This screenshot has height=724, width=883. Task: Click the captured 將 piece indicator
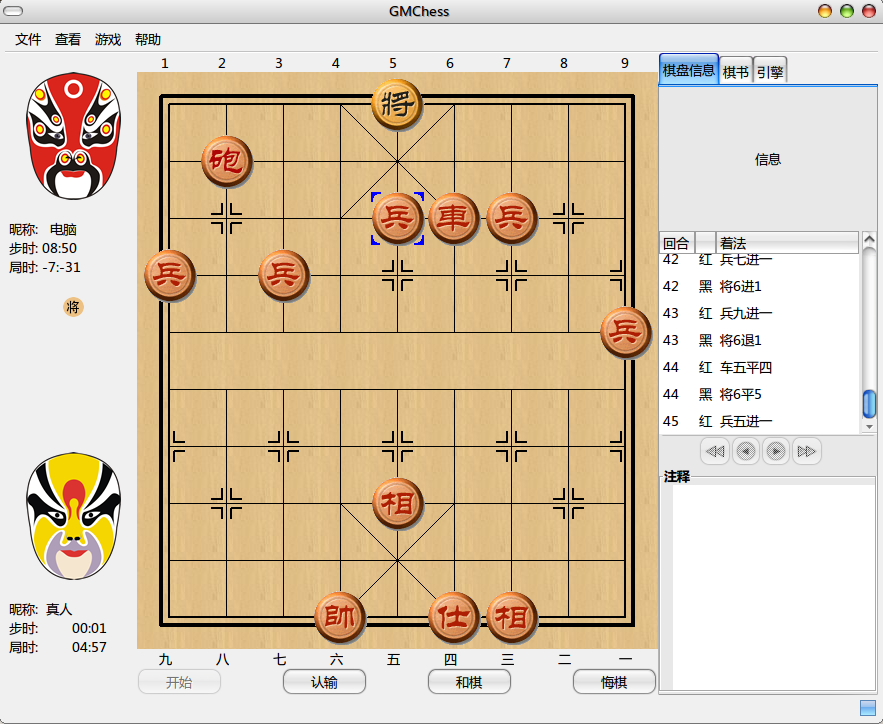point(73,307)
